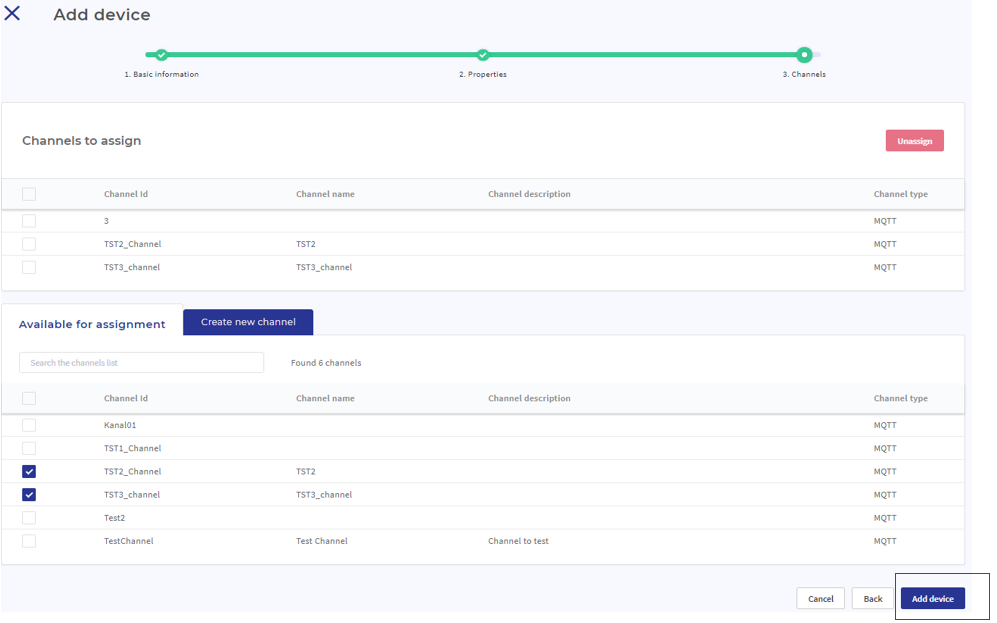Viewport: 997px width, 623px height.
Task: Click Channel Id header in Channels to assign table
Action: click(126, 194)
